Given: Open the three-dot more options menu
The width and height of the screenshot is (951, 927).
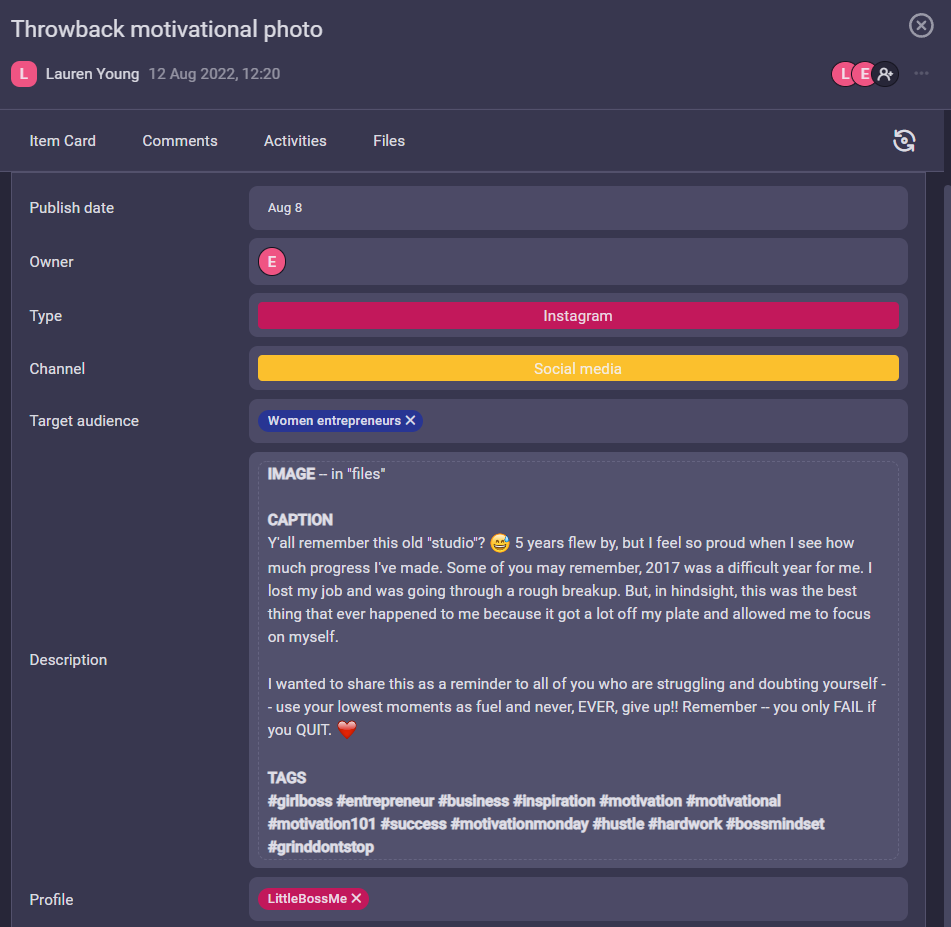Looking at the screenshot, I should coord(921,74).
